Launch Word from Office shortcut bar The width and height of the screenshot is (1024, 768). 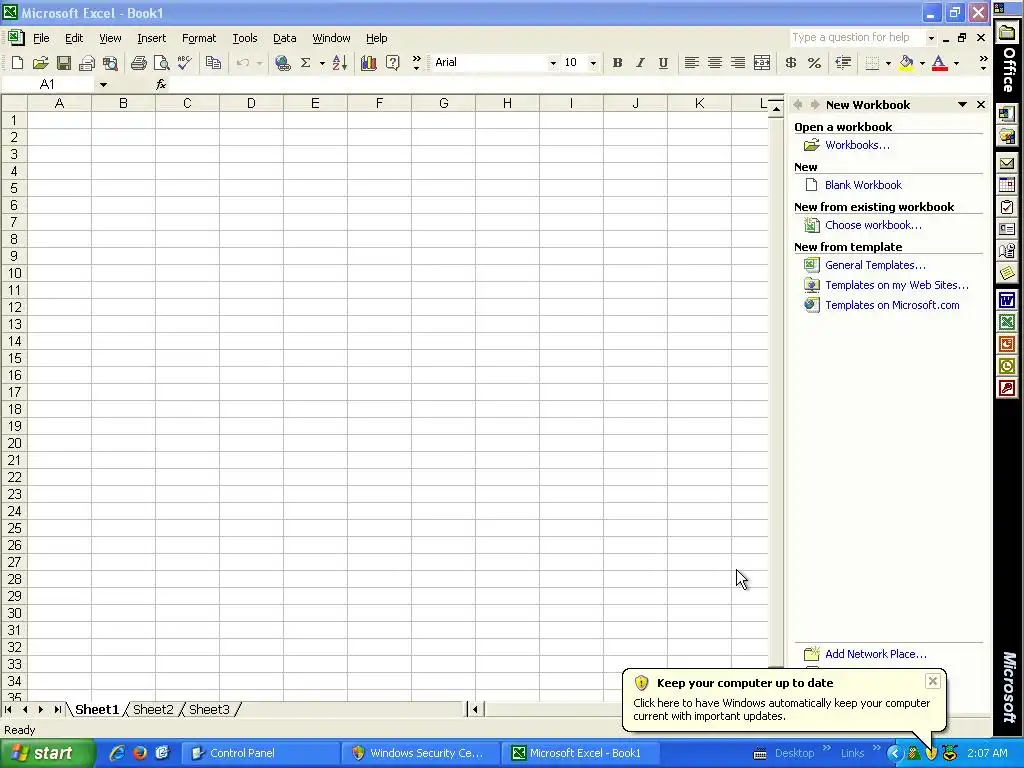[x=1007, y=300]
